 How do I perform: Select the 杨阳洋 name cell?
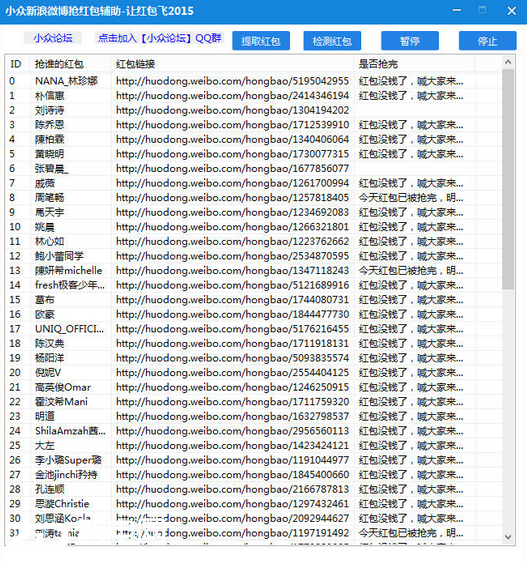[50, 358]
